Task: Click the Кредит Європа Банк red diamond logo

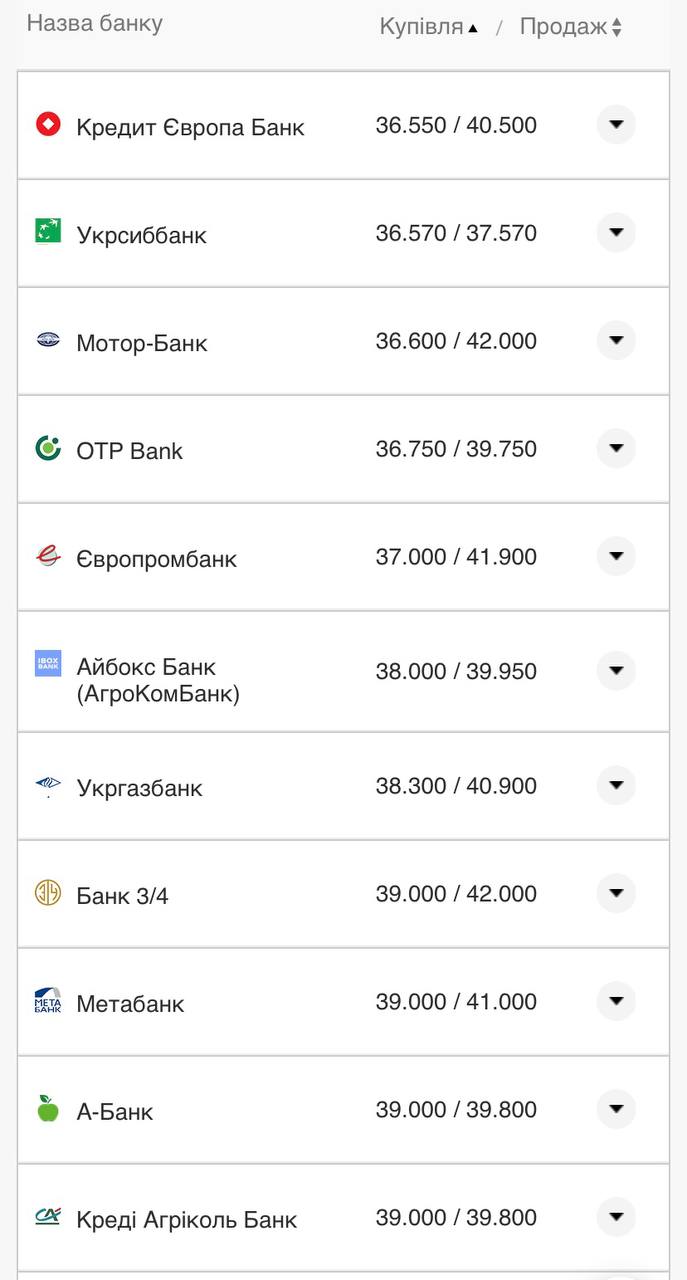Action: tap(47, 125)
